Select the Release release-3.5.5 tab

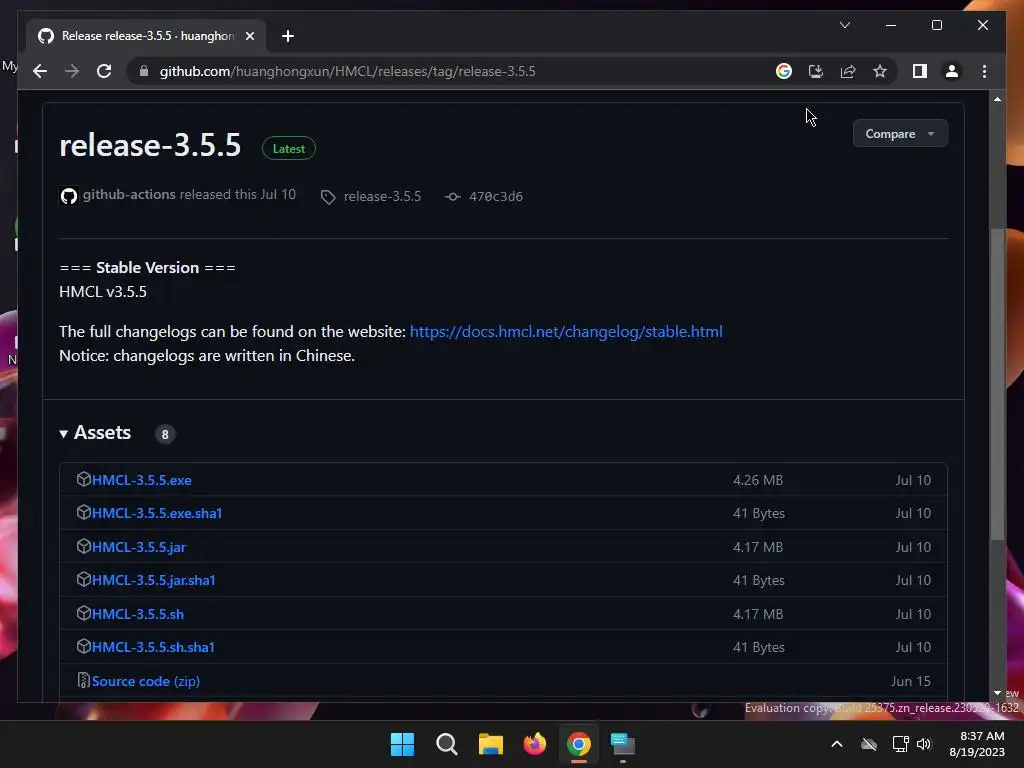coord(146,36)
